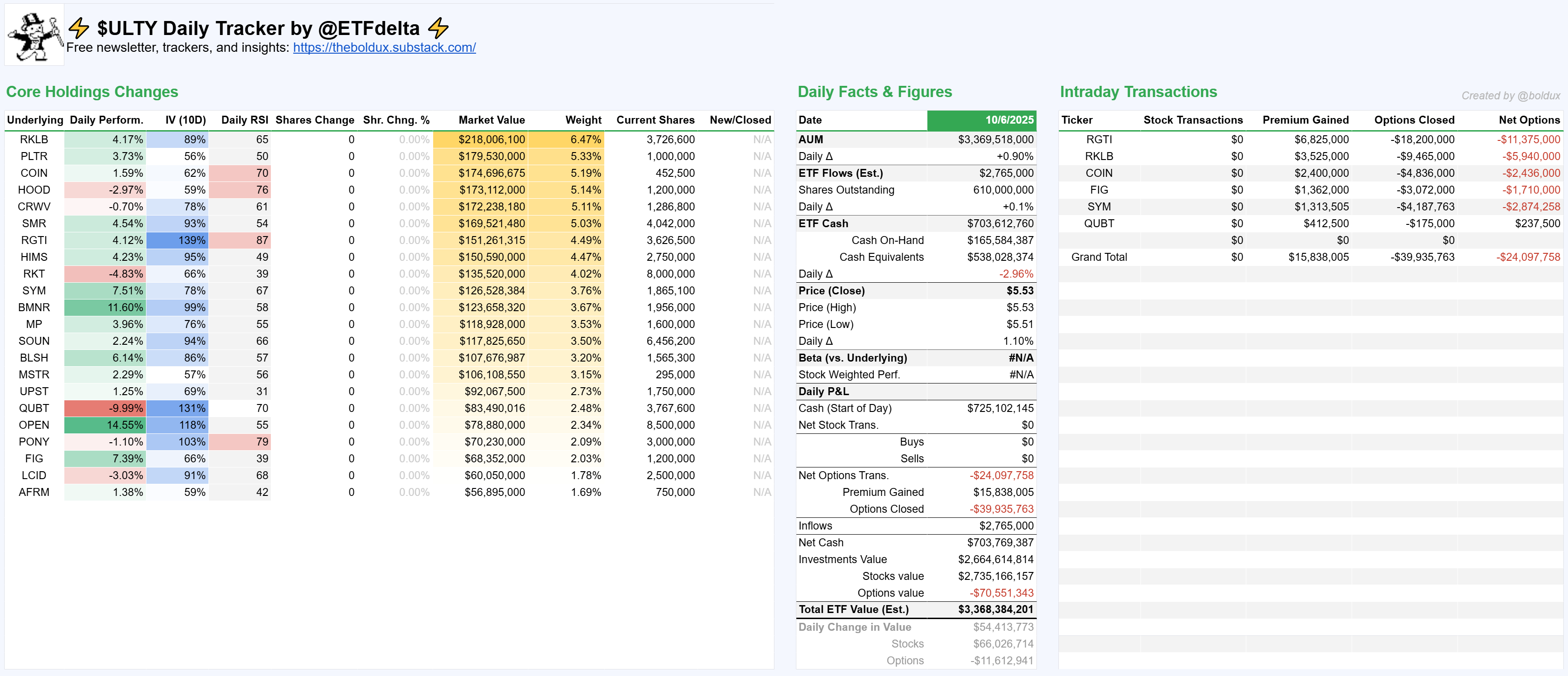1568x676 pixels.
Task: Click QUBT's -9.99% red performance cell
Action: click(106, 408)
